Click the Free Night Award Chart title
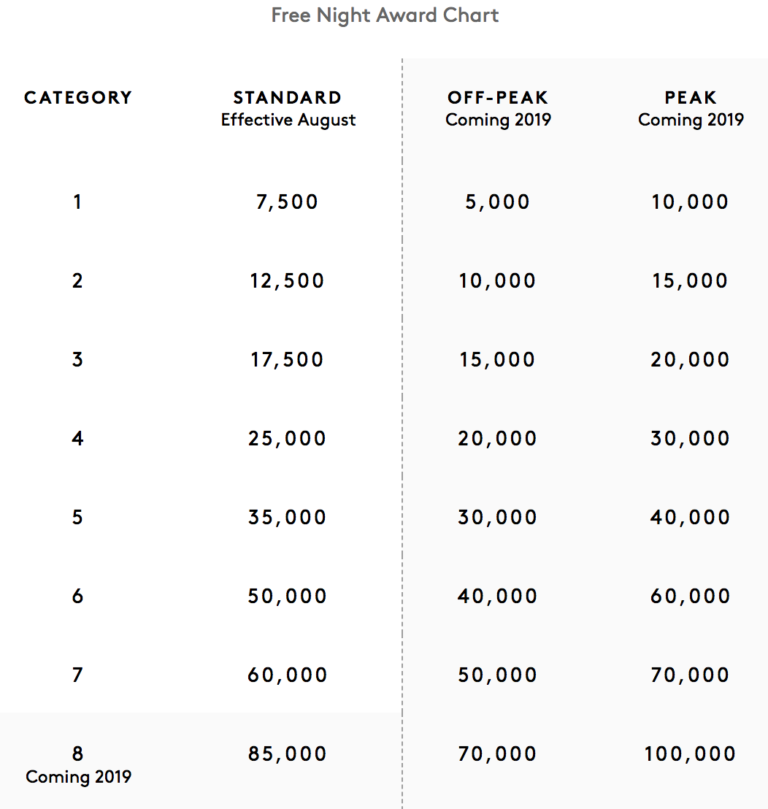Image resolution: width=768 pixels, height=809 pixels. [x=385, y=16]
